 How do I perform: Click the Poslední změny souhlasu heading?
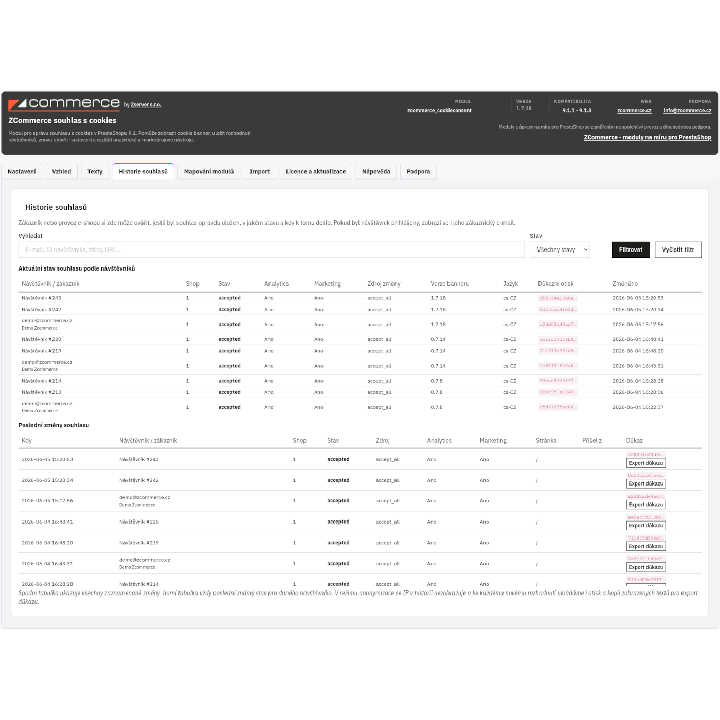pyautogui.click(x=54, y=425)
